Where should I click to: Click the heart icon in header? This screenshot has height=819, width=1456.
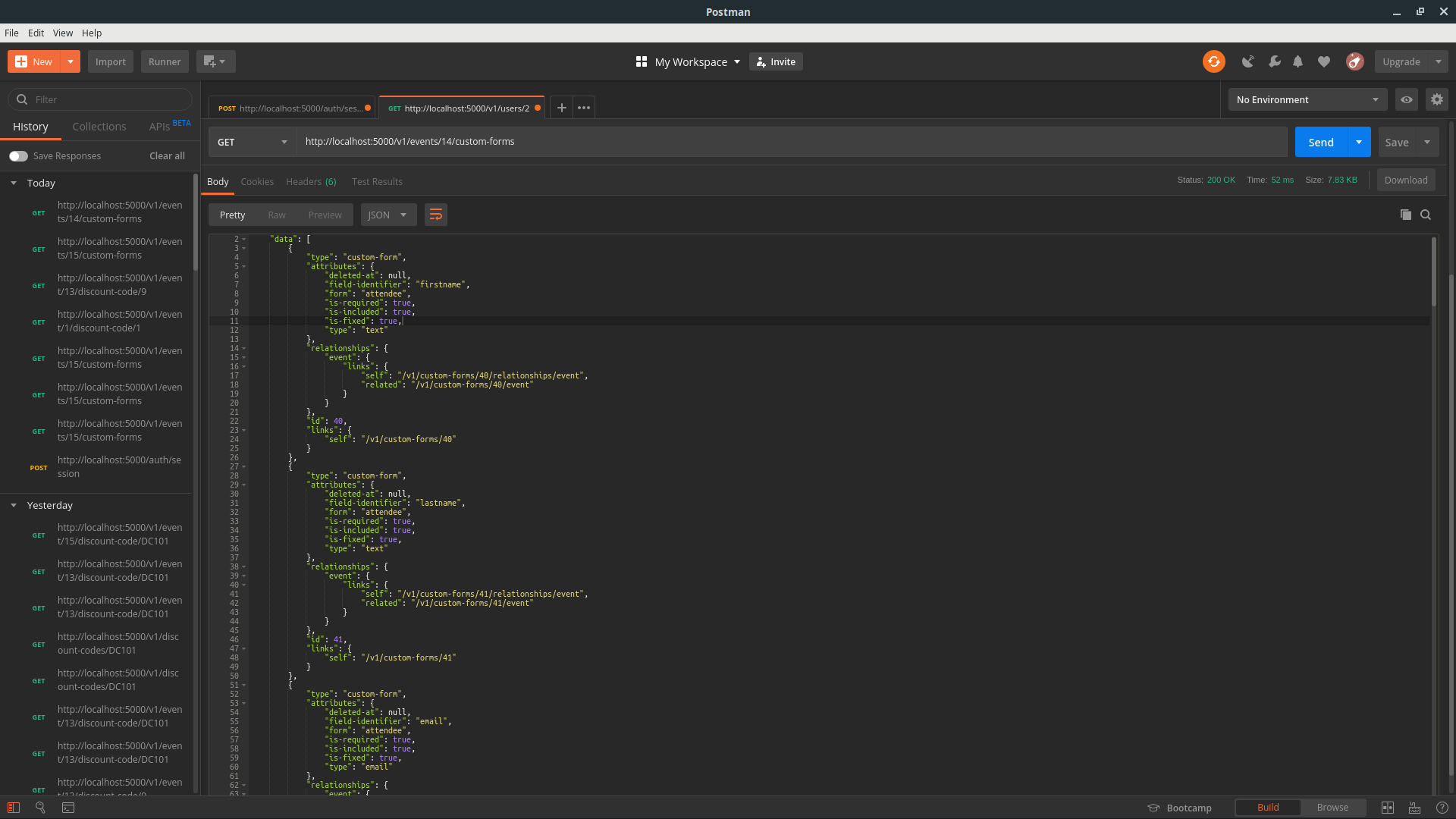point(1324,61)
